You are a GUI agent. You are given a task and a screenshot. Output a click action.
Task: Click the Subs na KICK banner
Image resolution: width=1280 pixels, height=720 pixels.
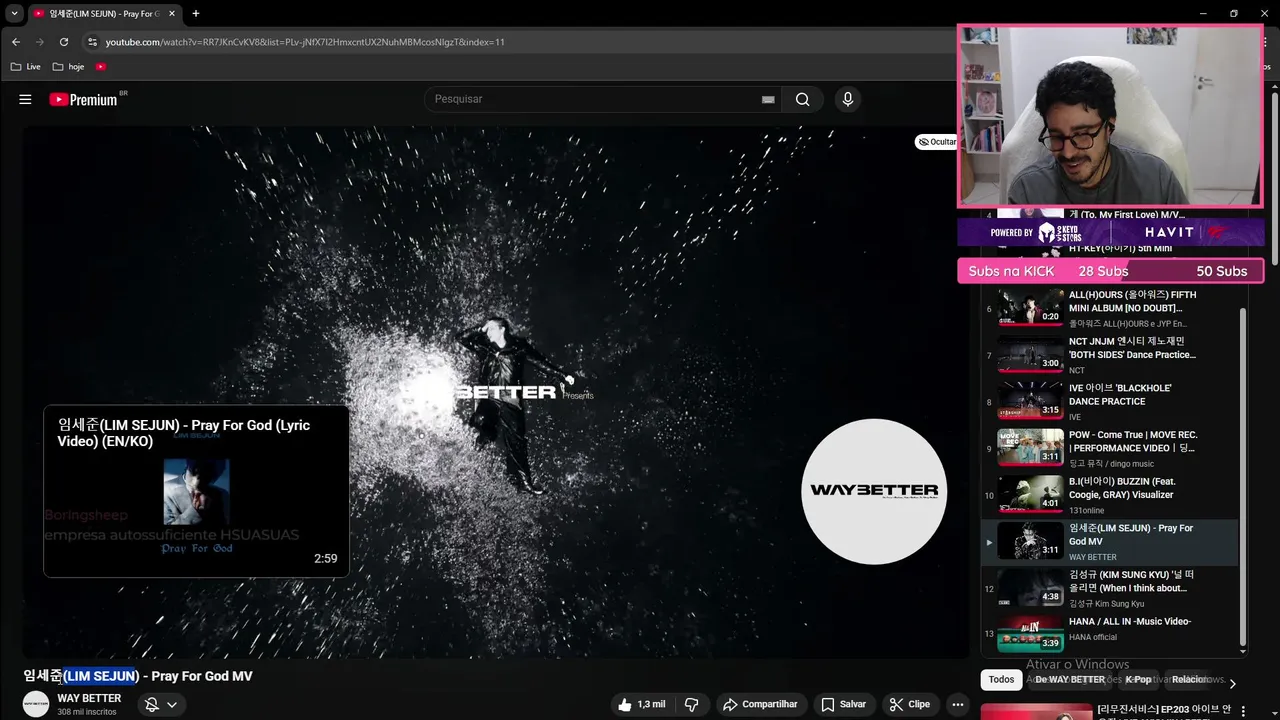(1110, 271)
